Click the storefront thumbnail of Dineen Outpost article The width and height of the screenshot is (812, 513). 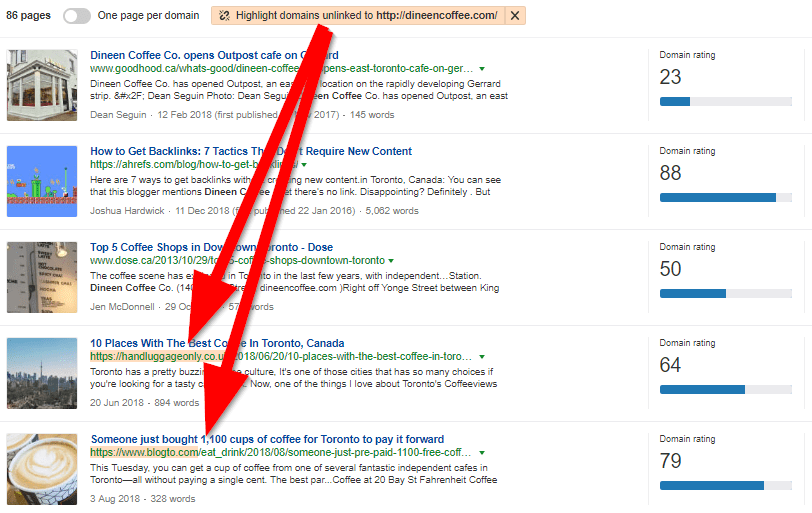coord(42,85)
